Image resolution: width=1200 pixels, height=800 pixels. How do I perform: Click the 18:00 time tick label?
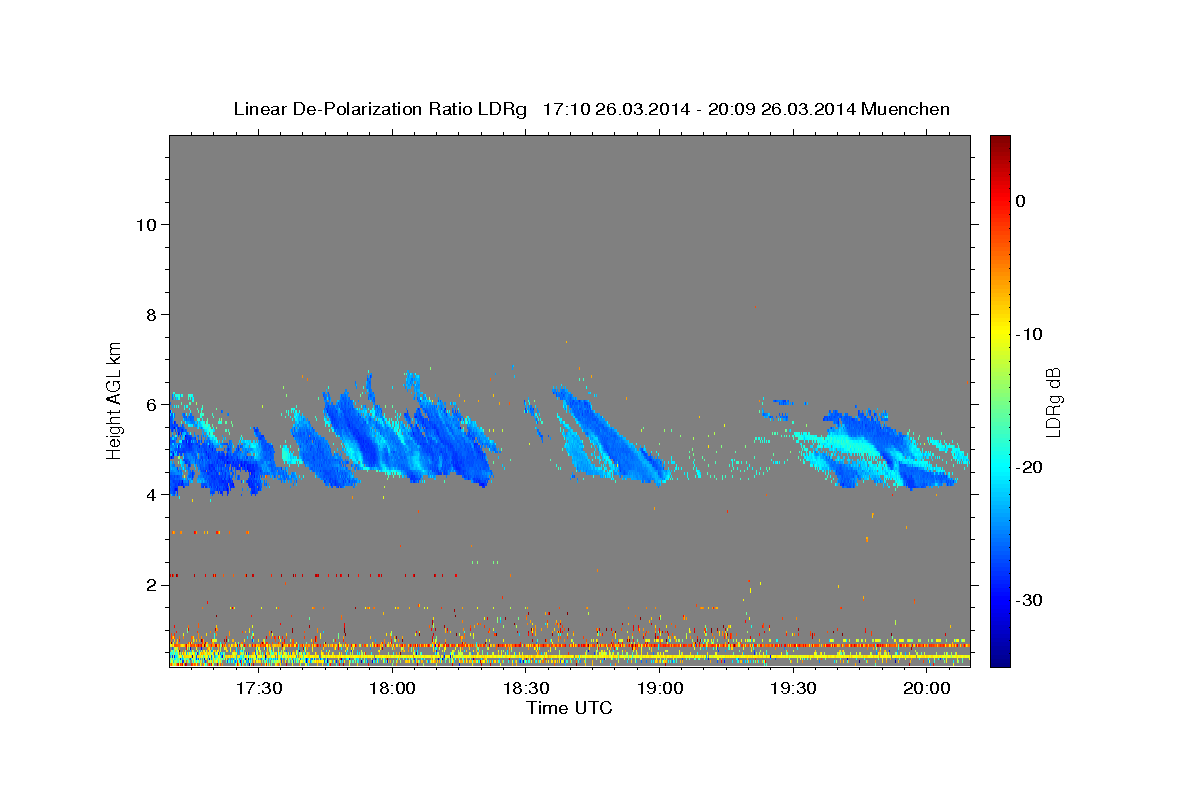(x=392, y=689)
